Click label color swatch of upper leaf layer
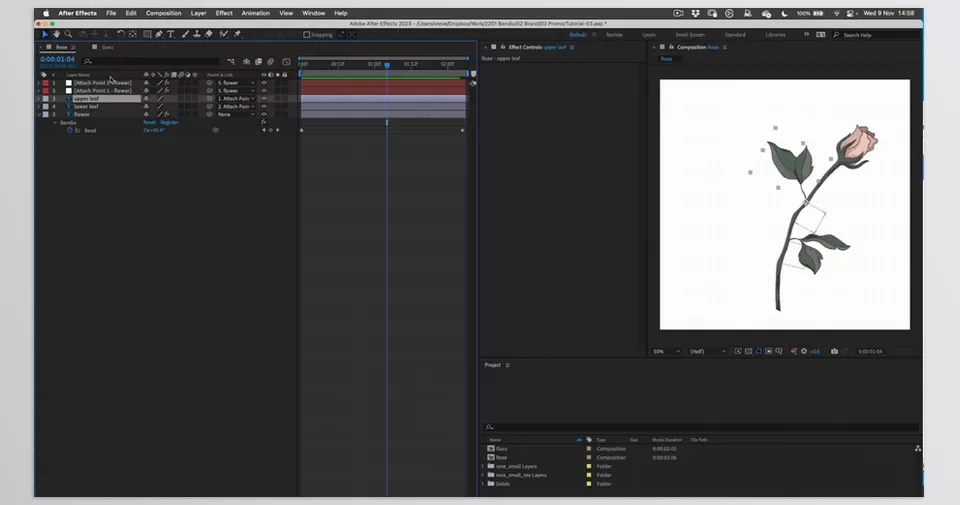The width and height of the screenshot is (960, 505). (45, 99)
